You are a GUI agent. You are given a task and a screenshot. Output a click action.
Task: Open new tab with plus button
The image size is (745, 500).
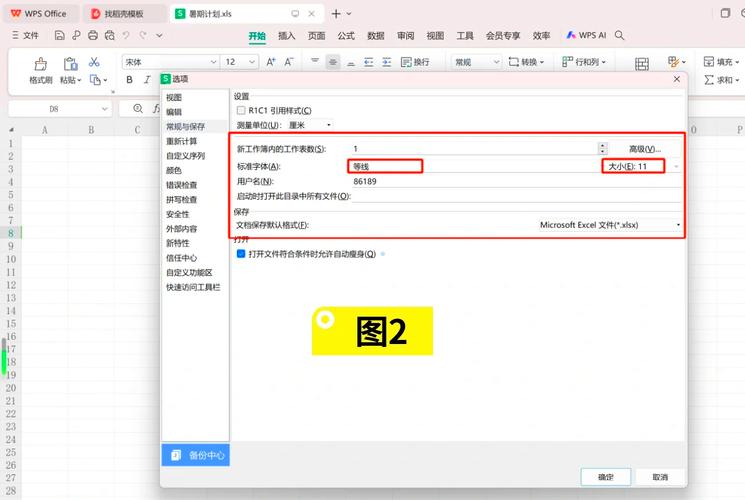(x=336, y=14)
